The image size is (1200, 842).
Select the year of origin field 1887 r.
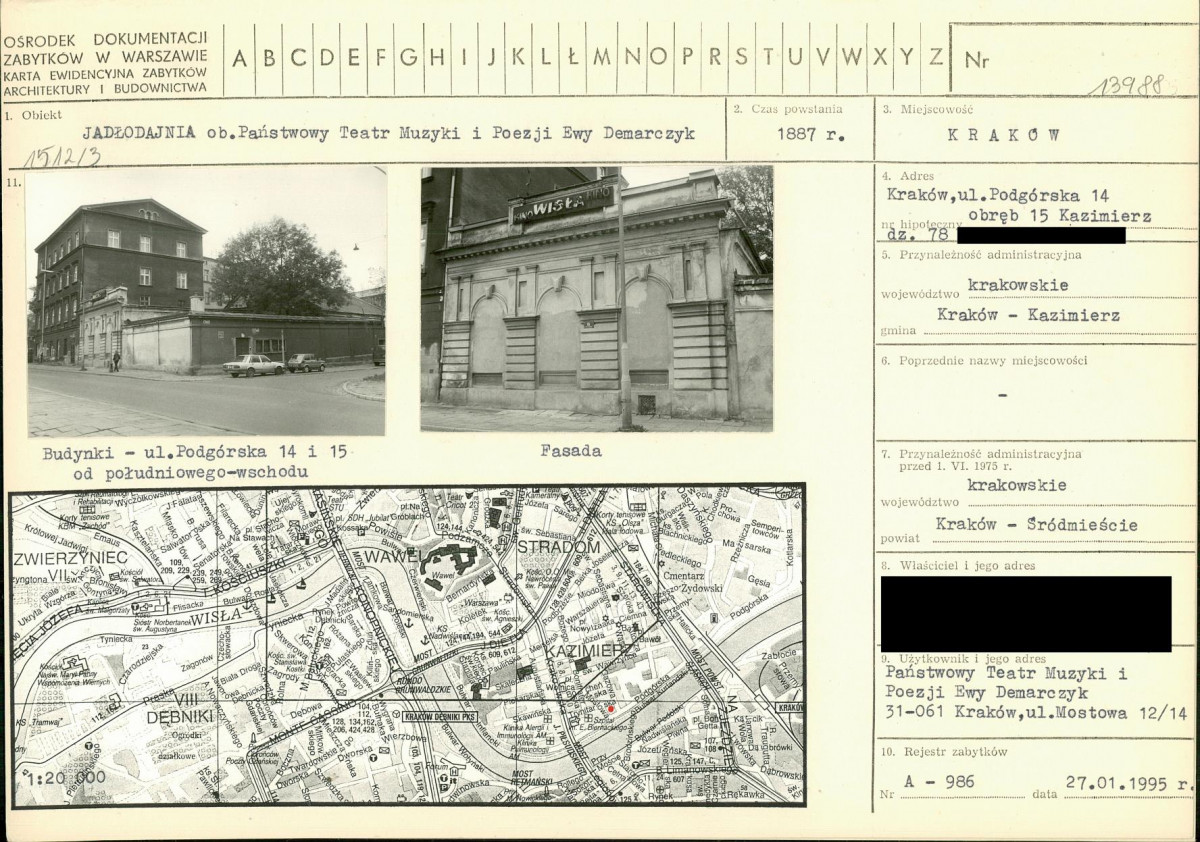tap(797, 134)
